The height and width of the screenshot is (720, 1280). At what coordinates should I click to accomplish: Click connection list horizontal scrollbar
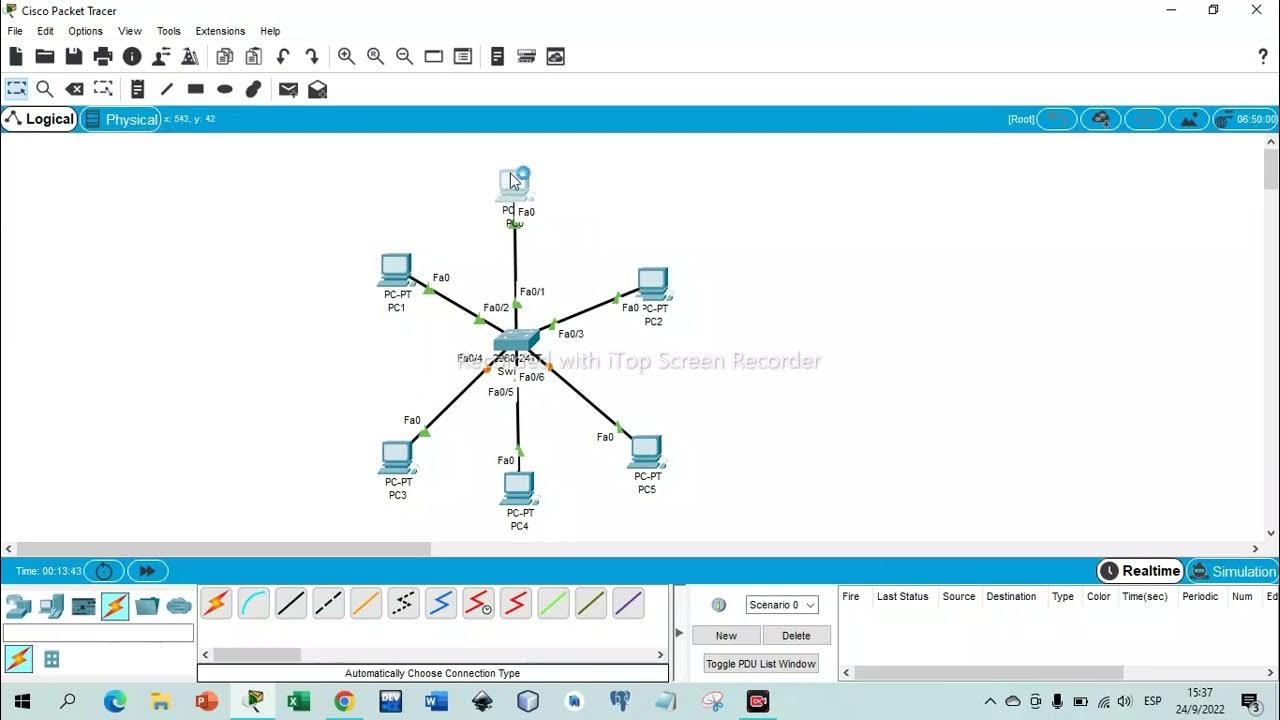point(257,655)
